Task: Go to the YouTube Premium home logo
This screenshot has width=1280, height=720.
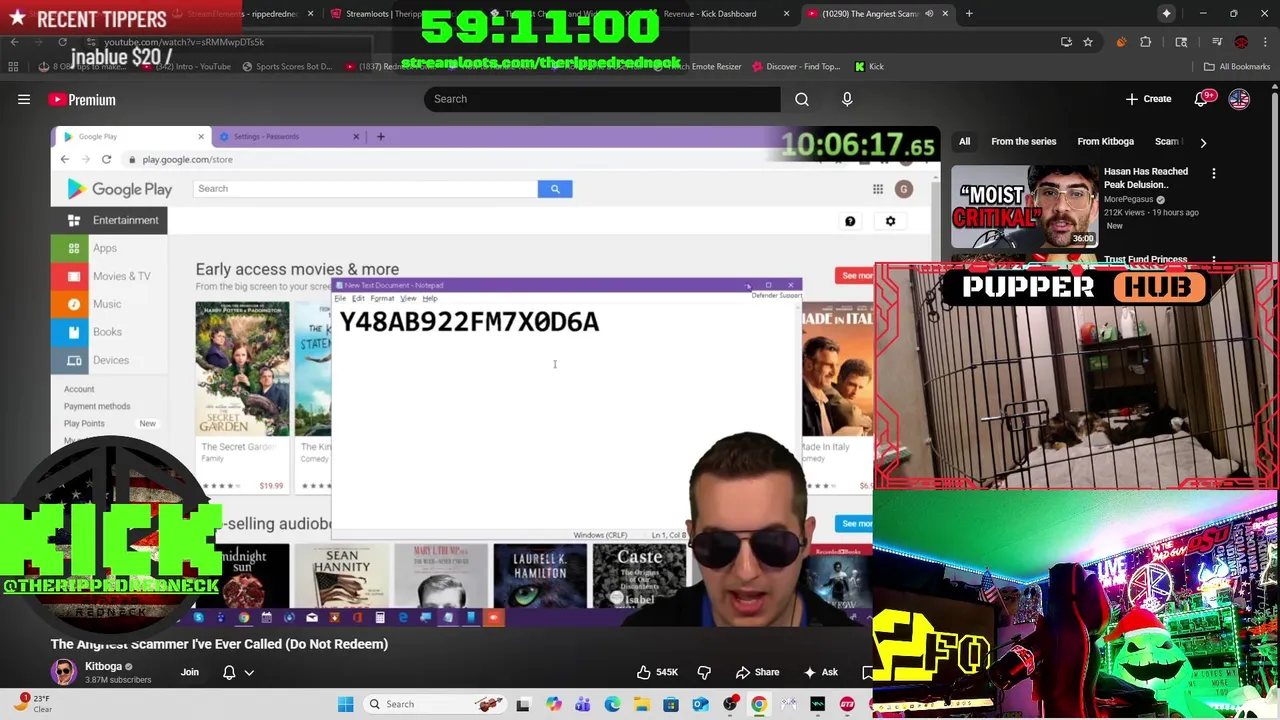Action: coord(82,99)
